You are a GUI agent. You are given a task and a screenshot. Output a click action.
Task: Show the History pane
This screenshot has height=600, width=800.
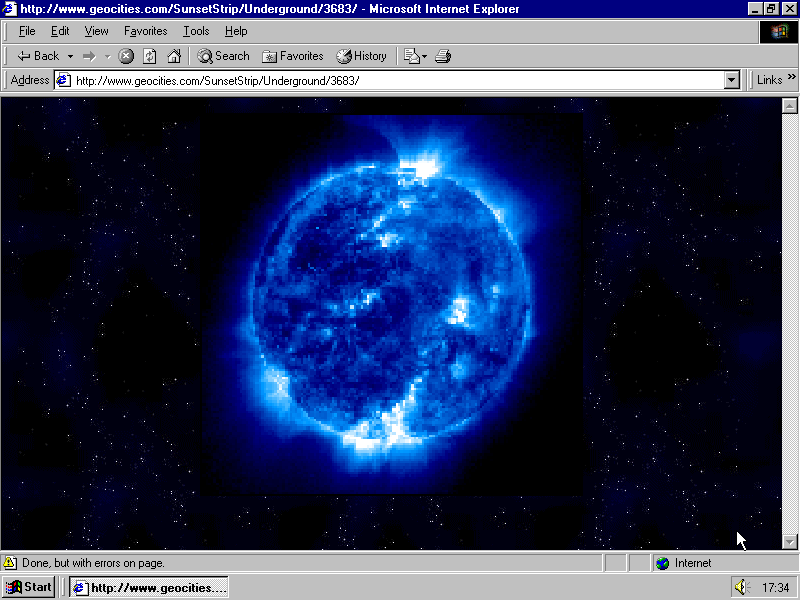coord(362,56)
